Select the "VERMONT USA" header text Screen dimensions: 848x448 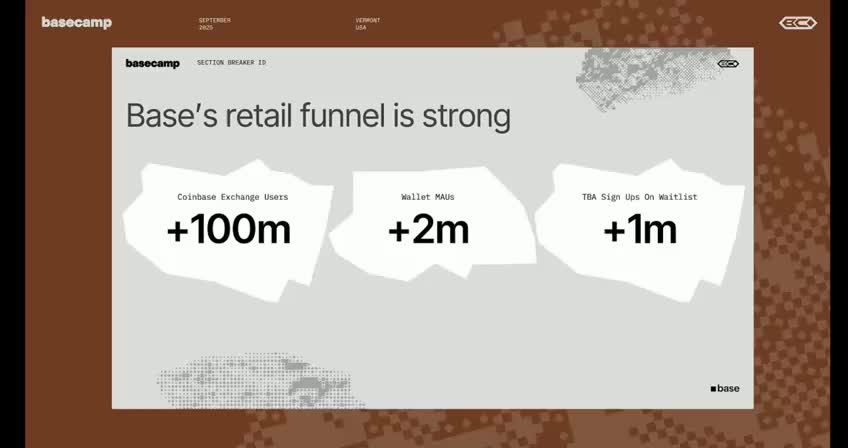[368, 24]
